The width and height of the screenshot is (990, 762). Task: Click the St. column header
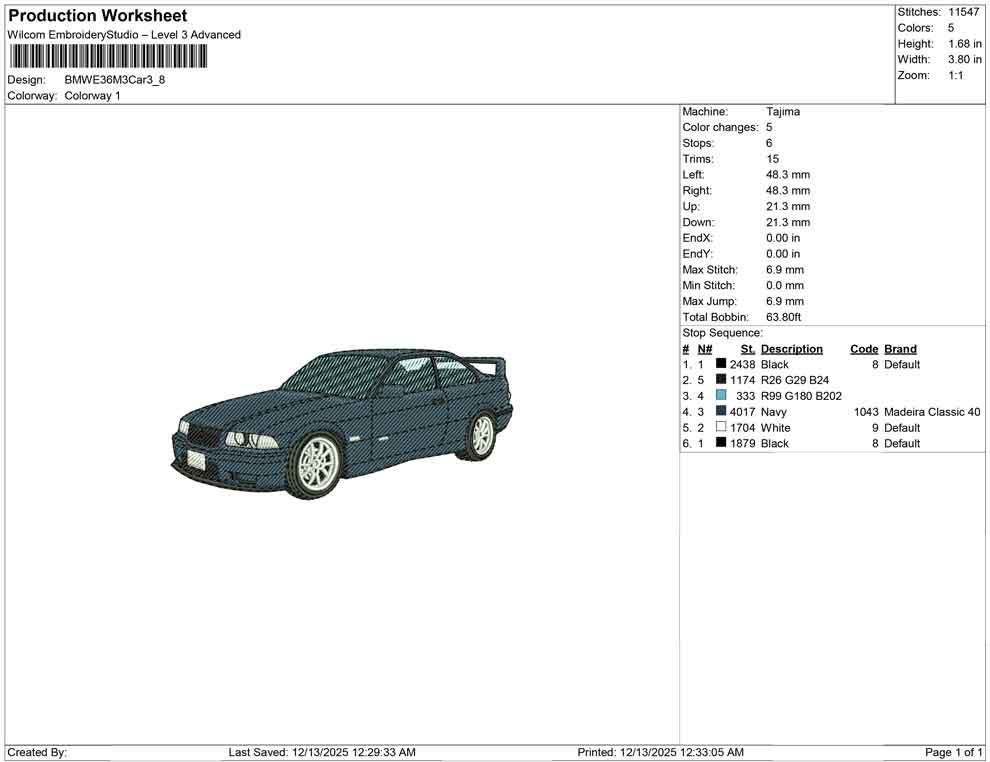[x=747, y=348]
